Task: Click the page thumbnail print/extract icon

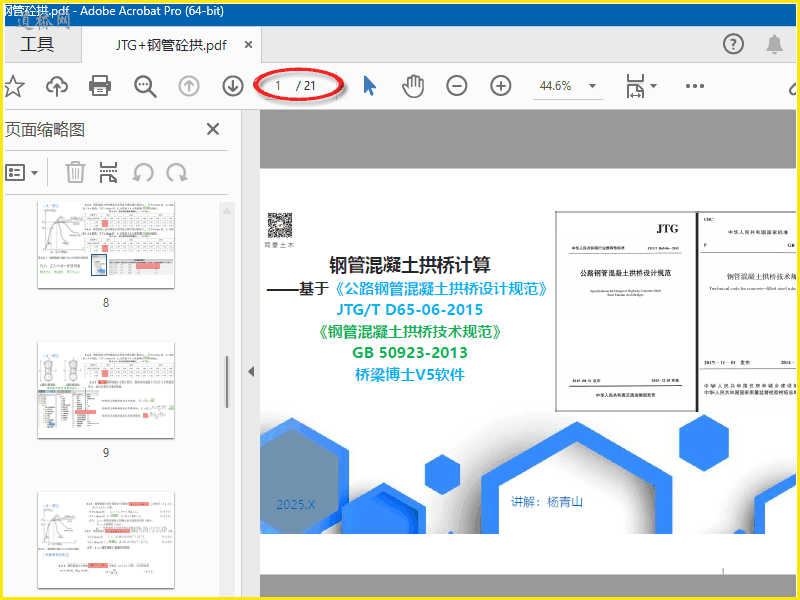Action: coord(108,172)
